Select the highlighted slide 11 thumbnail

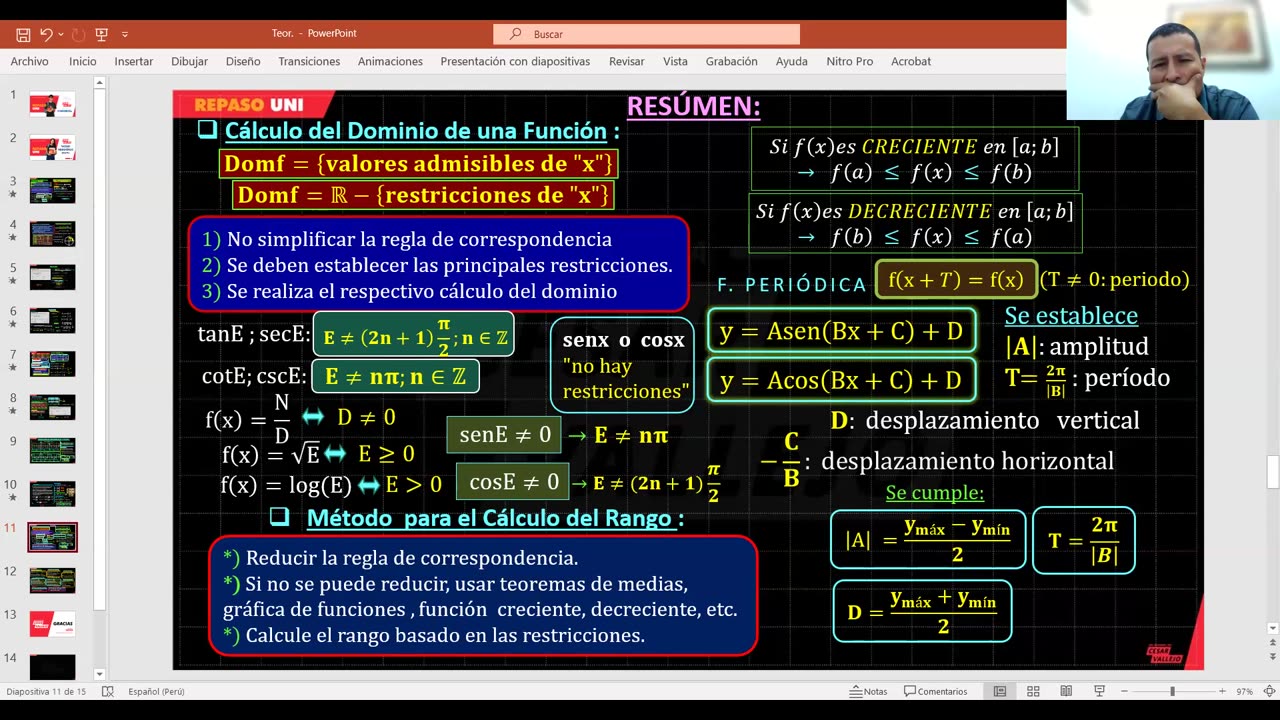pyautogui.click(x=52, y=537)
